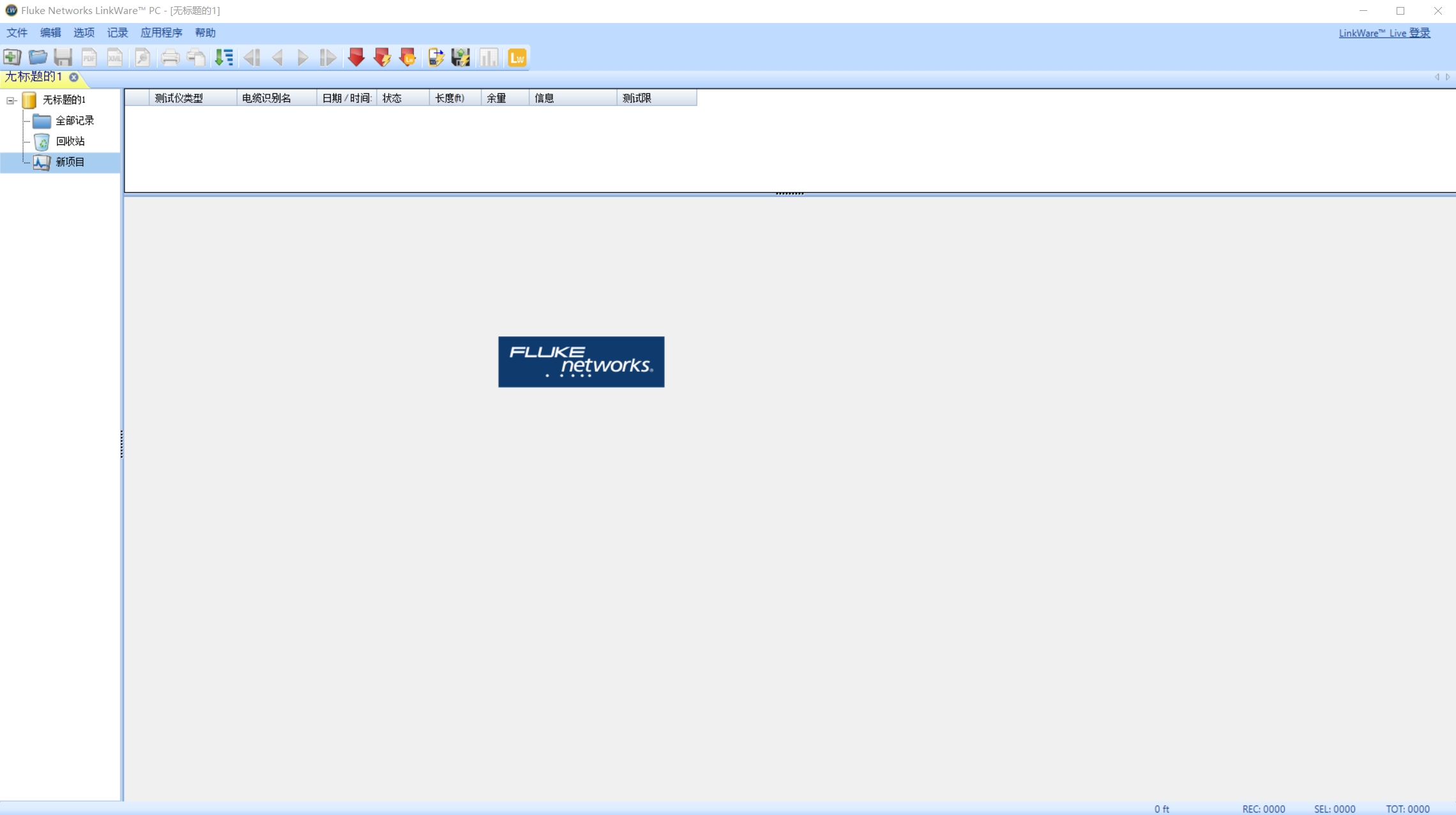Viewport: 1456px width, 815px height.
Task: Select 全部记录 in the tree
Action: coord(75,121)
